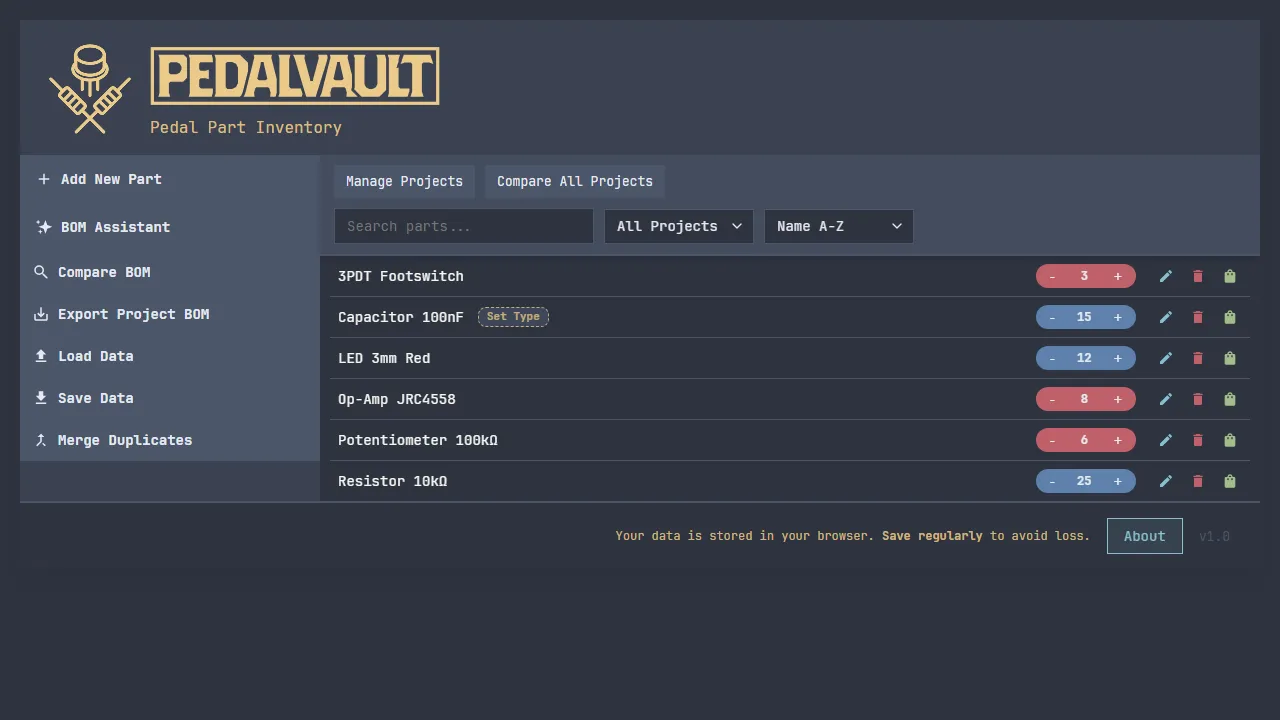The width and height of the screenshot is (1280, 720).
Task: Select the BOM Assistant sidebar icon
Action: [x=43, y=227]
